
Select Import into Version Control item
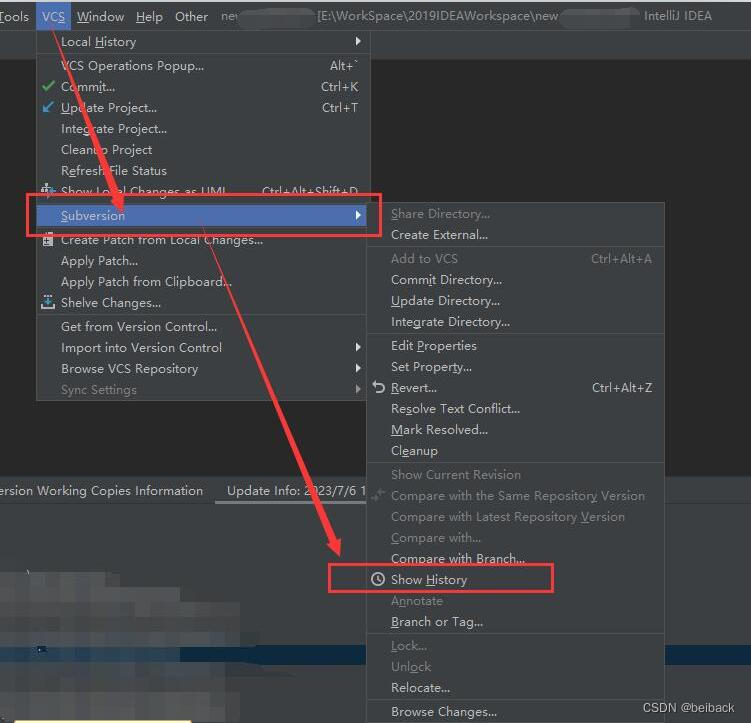click(x=201, y=348)
